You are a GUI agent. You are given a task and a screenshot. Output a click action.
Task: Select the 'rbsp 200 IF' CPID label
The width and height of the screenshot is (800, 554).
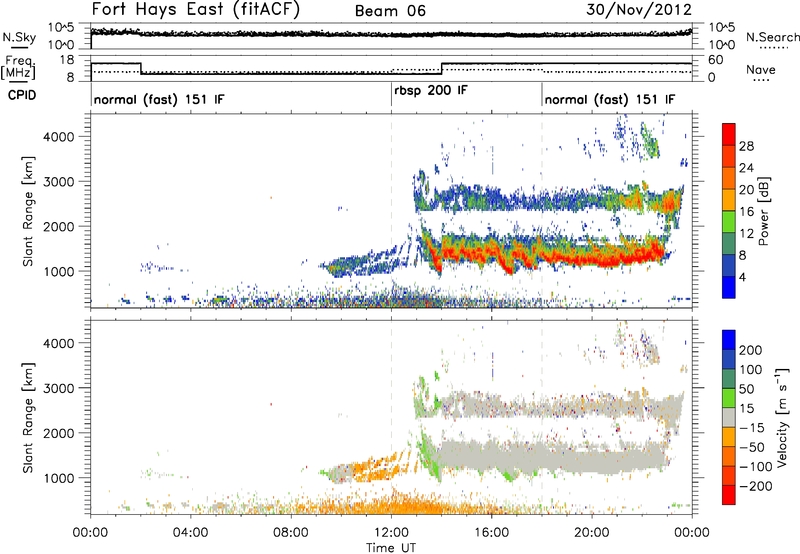click(431, 91)
